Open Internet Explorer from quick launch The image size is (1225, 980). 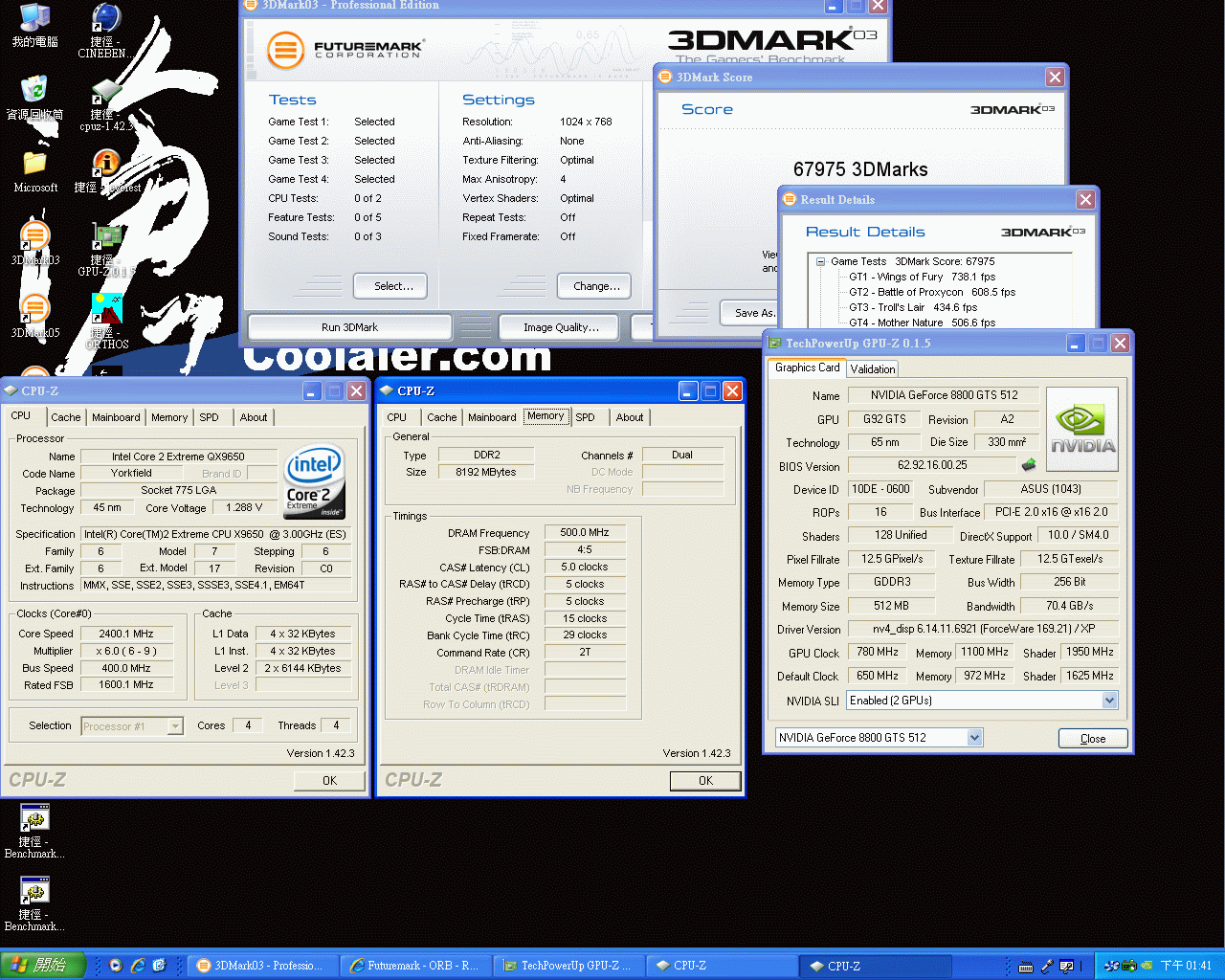pos(138,966)
